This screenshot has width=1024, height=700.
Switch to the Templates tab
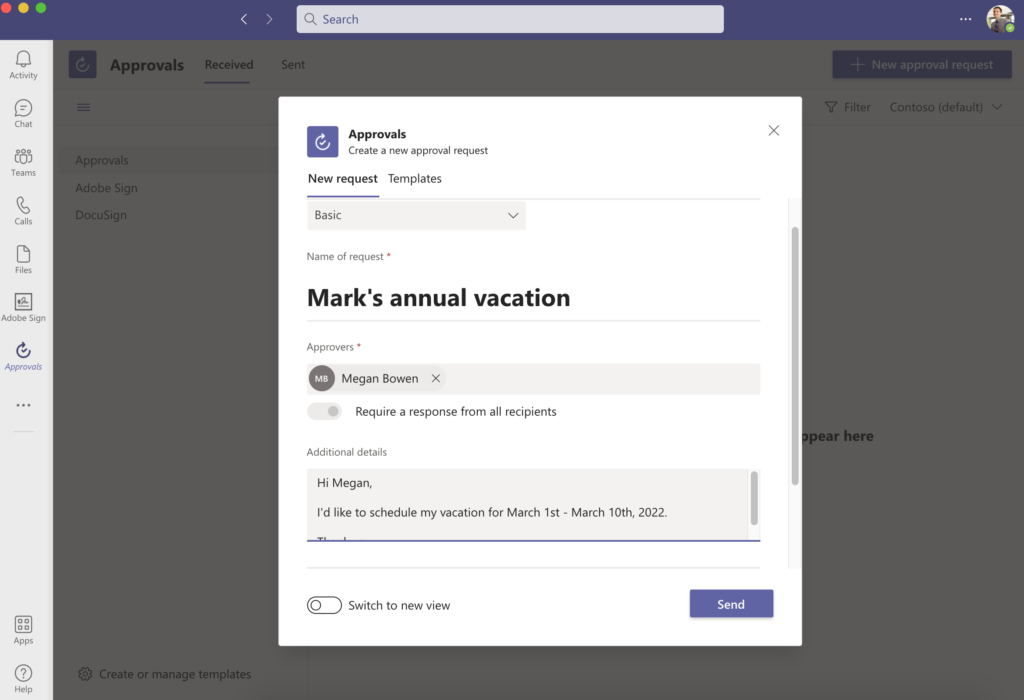[415, 178]
